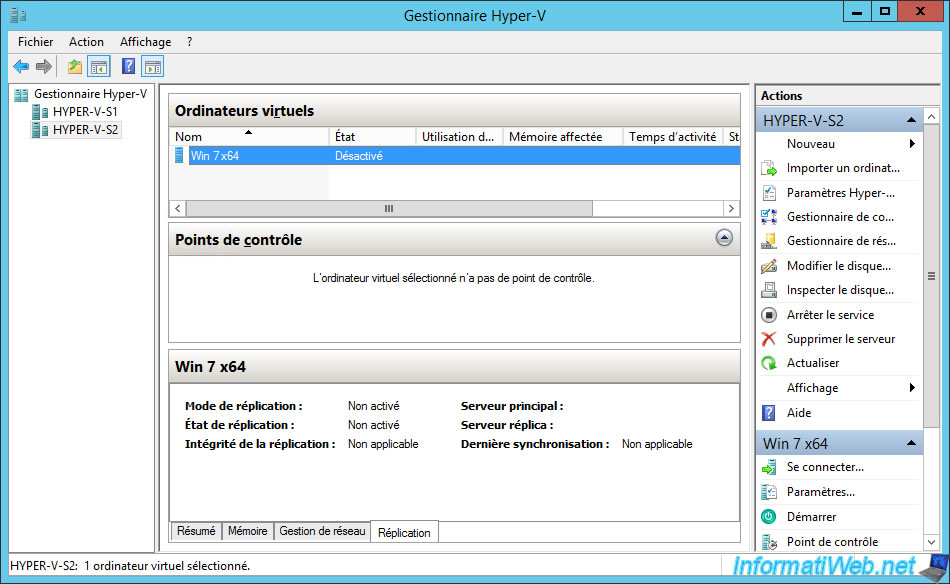Open the Fichier menu
Viewport: 950px width, 584px height.
pyautogui.click(x=36, y=42)
